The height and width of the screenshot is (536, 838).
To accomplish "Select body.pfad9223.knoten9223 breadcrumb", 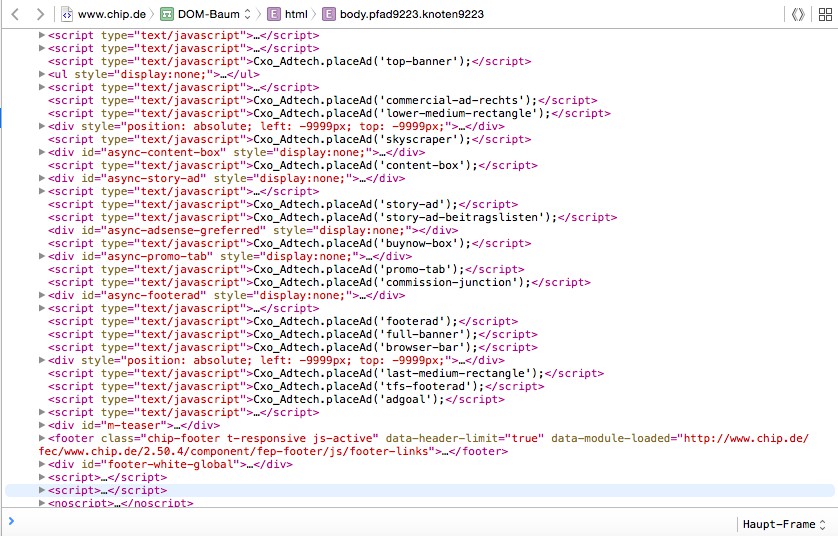I will pyautogui.click(x=410, y=14).
